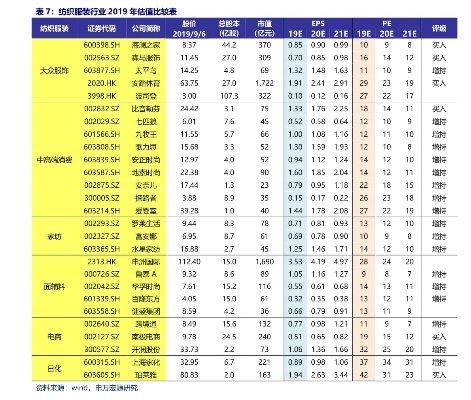The image size is (471, 400).
Task: Select stock code 603877.SH
Action: tap(102, 70)
